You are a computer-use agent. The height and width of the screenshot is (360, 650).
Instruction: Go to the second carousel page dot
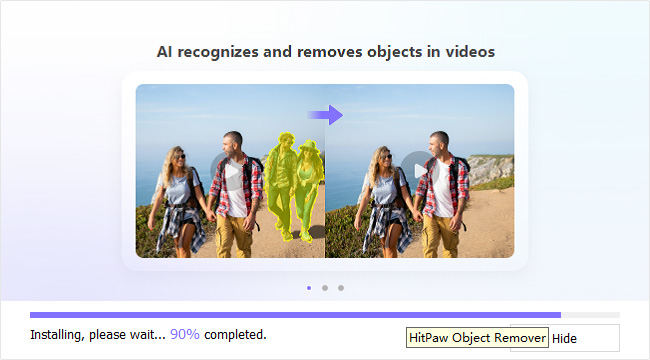coord(325,288)
